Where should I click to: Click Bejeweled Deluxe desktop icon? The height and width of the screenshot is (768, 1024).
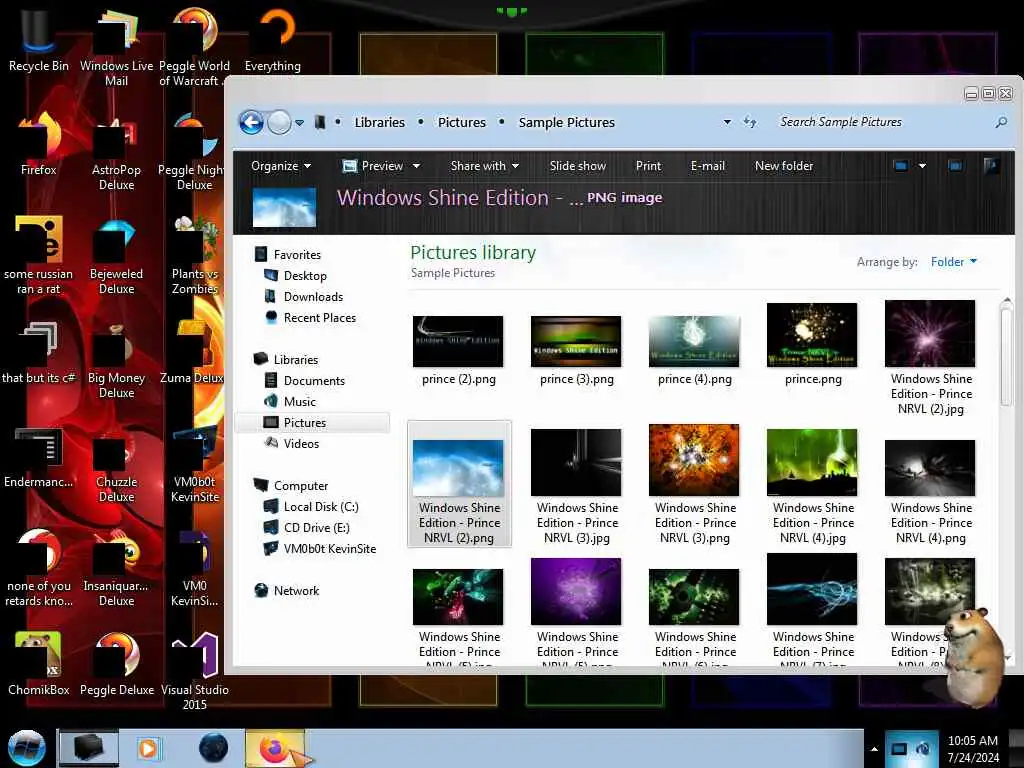(x=116, y=257)
